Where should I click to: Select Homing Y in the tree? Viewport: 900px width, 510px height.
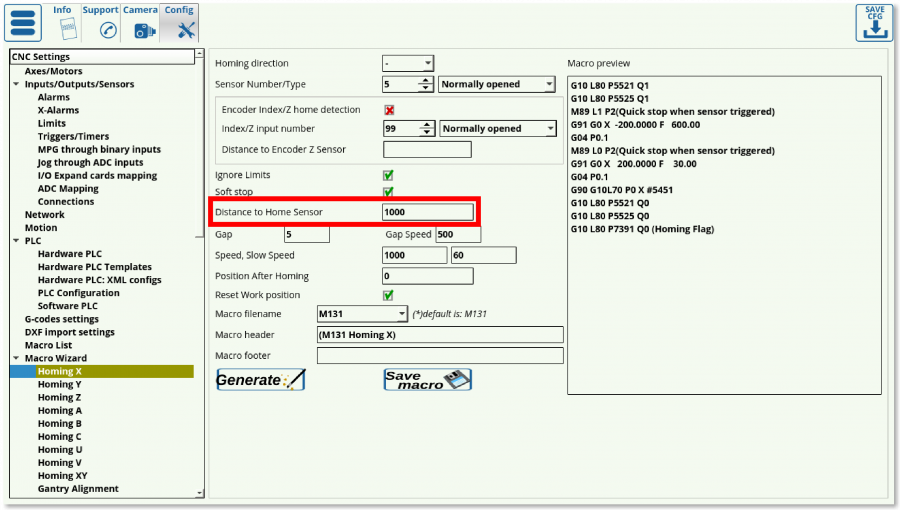(59, 384)
